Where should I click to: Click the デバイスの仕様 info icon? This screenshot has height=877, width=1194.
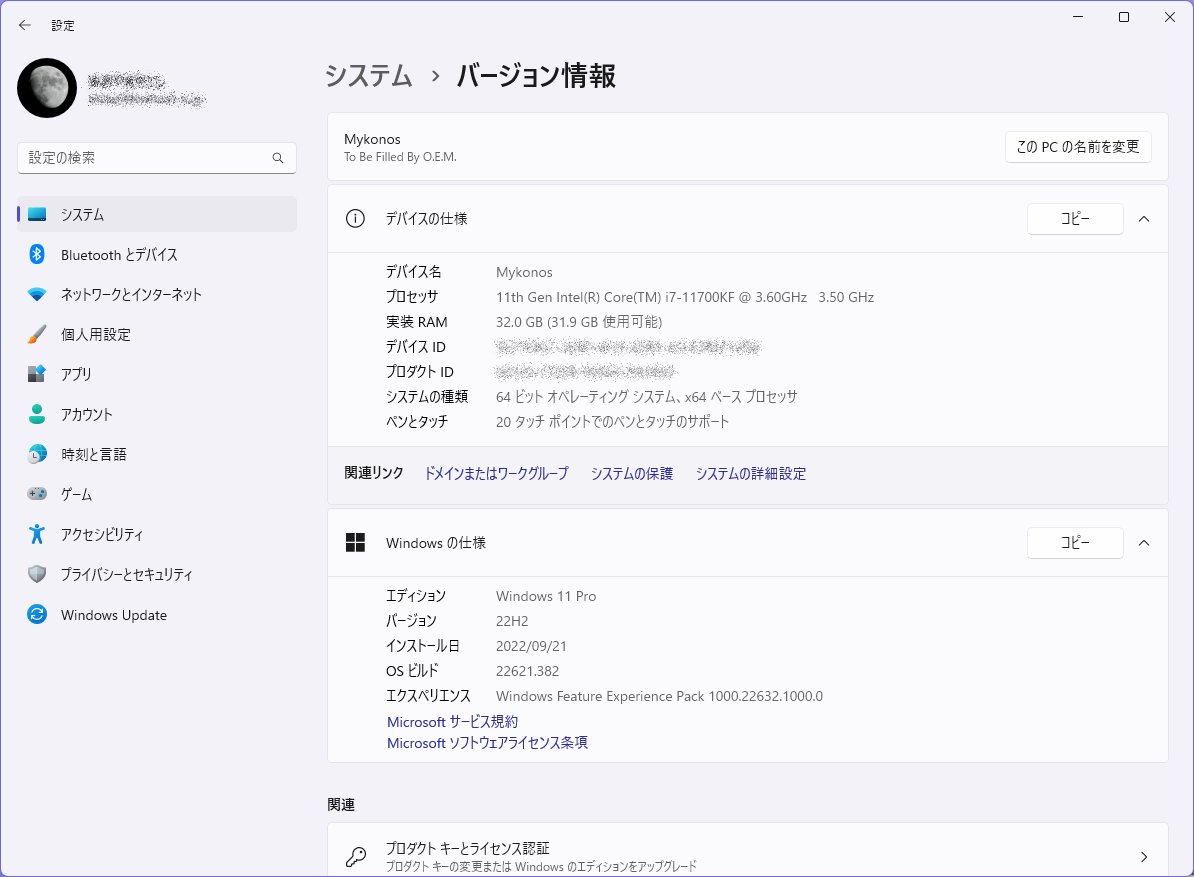[x=355, y=219]
